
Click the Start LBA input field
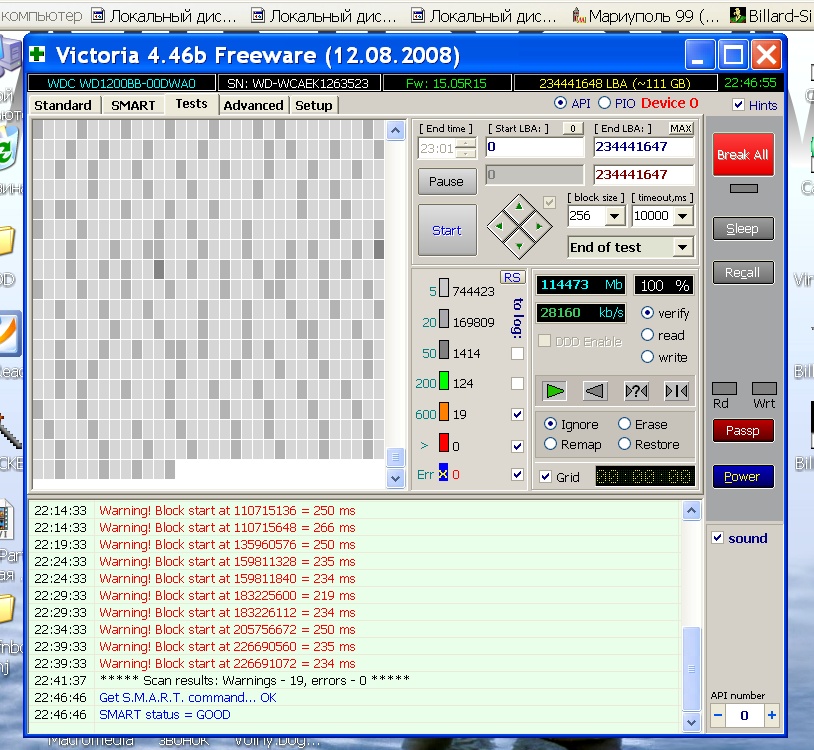pos(534,148)
